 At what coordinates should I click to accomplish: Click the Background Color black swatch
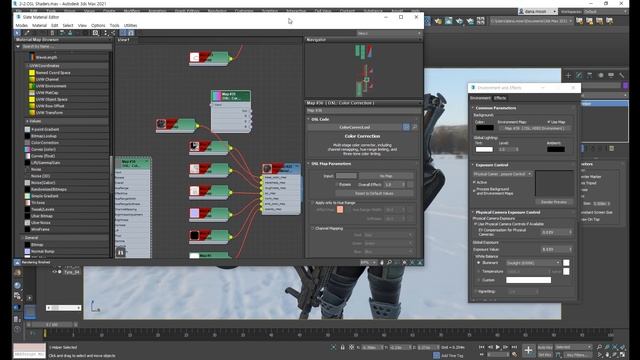click(484, 128)
